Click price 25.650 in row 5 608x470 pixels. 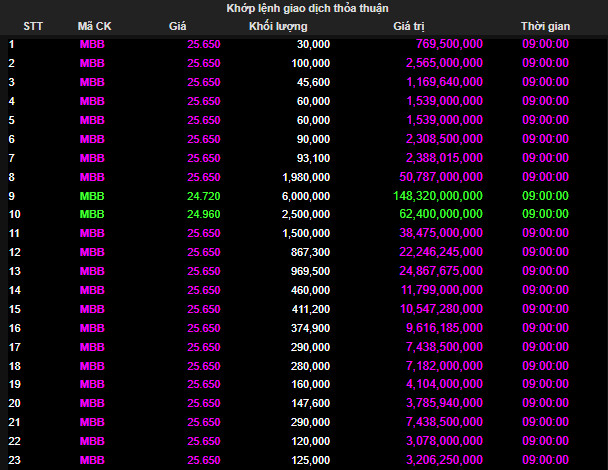(x=204, y=120)
